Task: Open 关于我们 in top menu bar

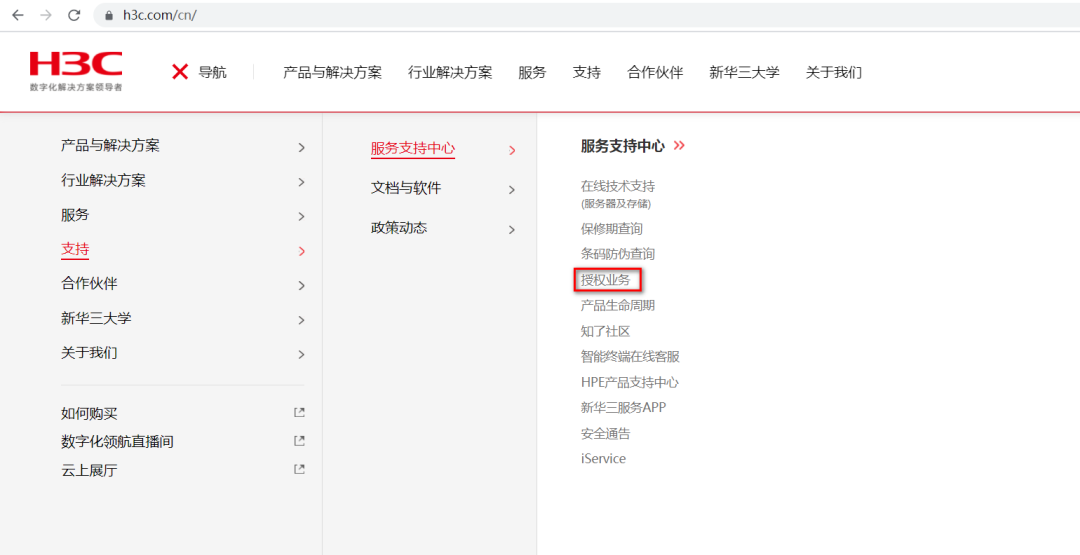Action: pyautogui.click(x=833, y=72)
